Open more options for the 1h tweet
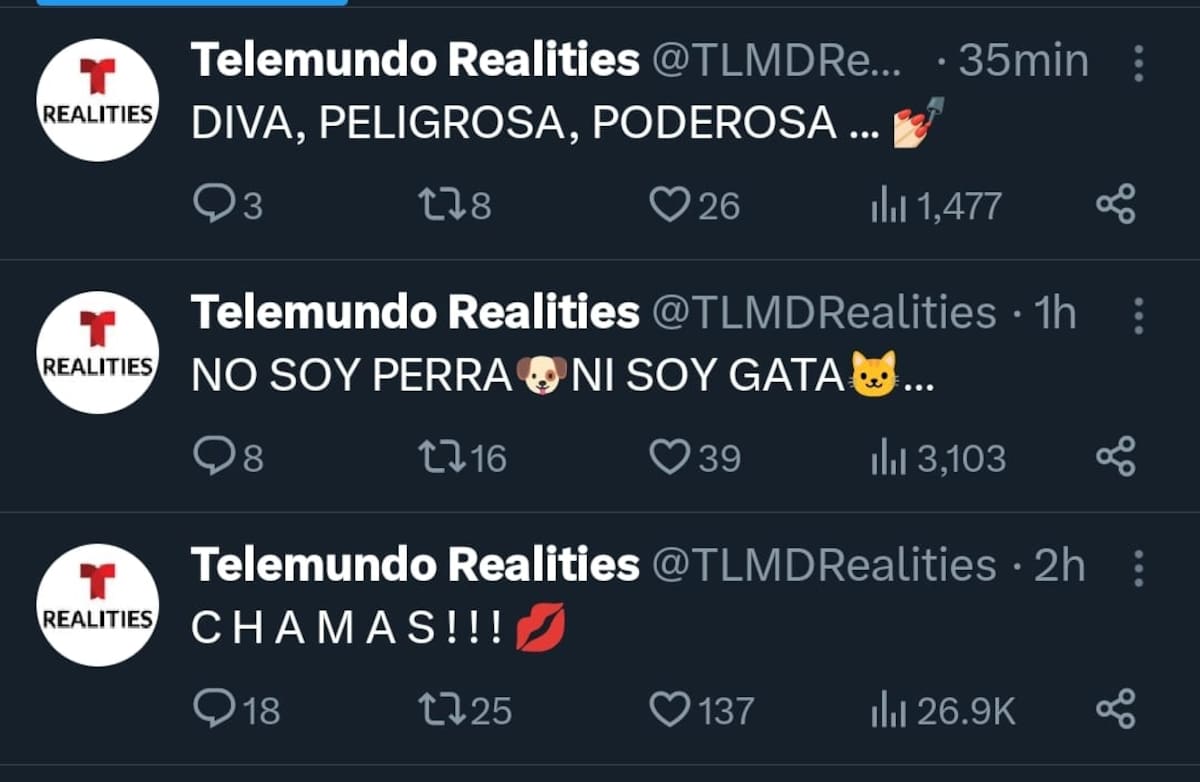 coord(1138,315)
